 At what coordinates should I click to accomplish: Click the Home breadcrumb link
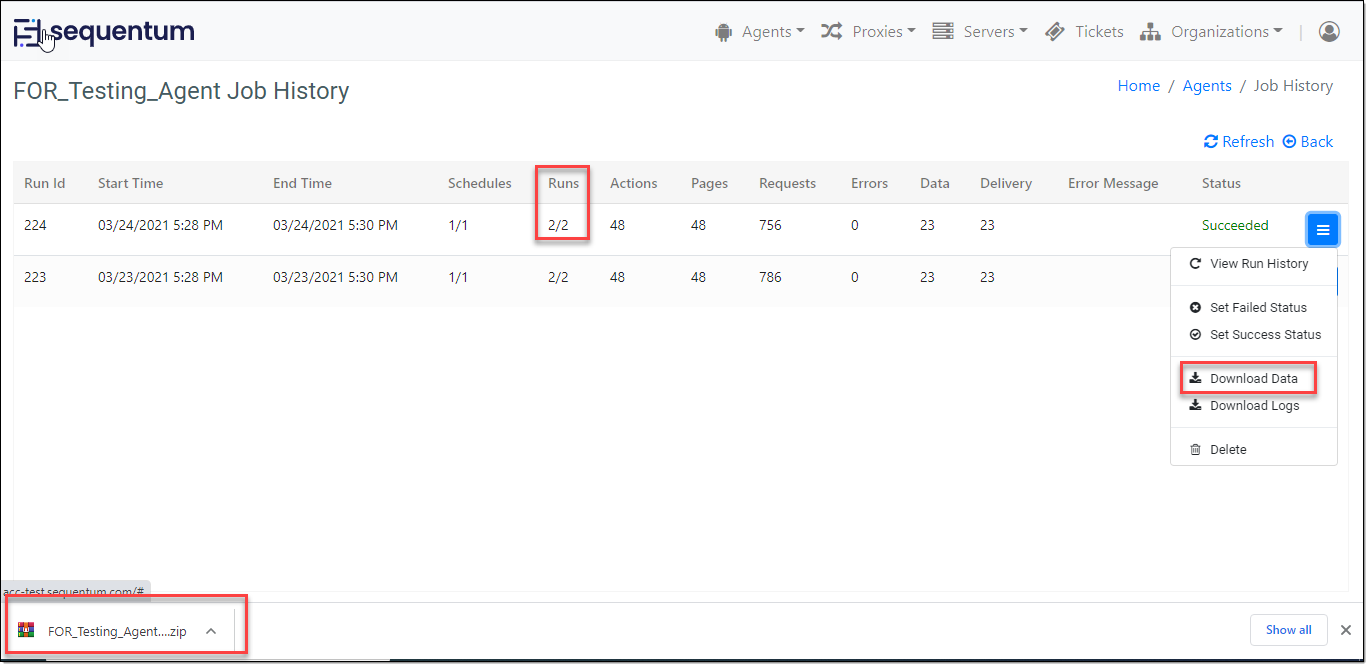[1138, 86]
